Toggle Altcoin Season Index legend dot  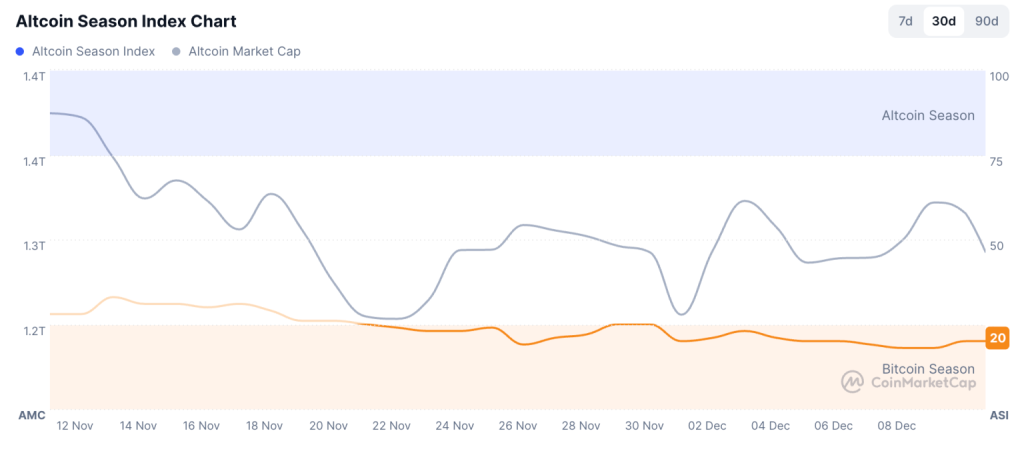pyautogui.click(x=20, y=52)
